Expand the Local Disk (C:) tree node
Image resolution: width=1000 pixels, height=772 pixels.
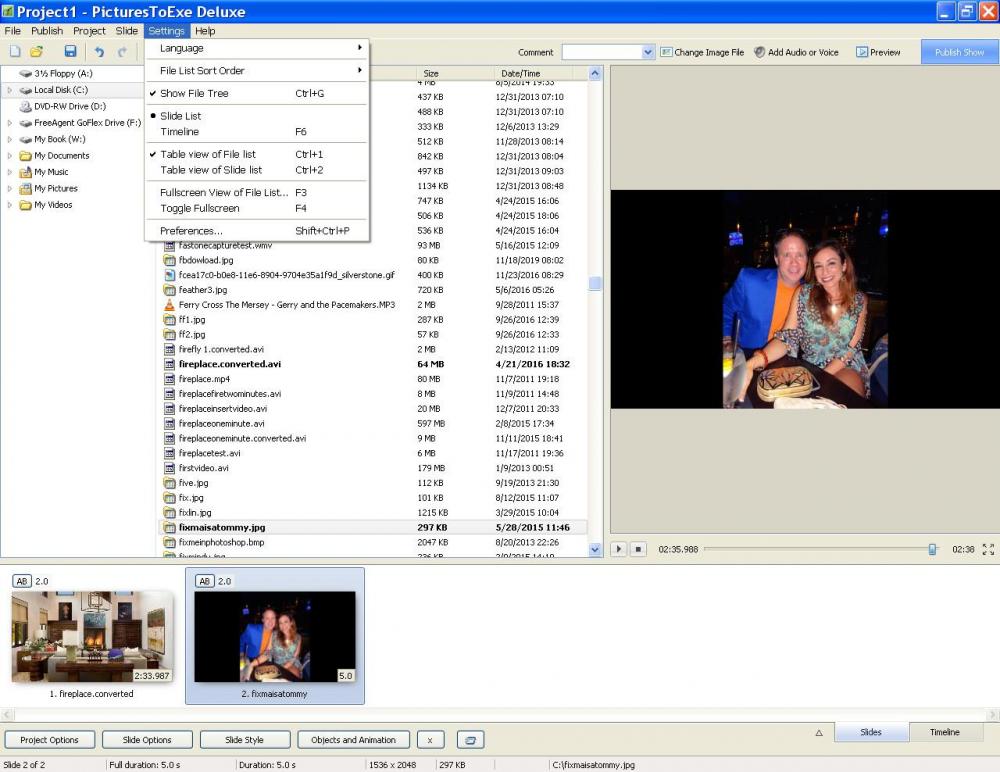pyautogui.click(x=10, y=90)
